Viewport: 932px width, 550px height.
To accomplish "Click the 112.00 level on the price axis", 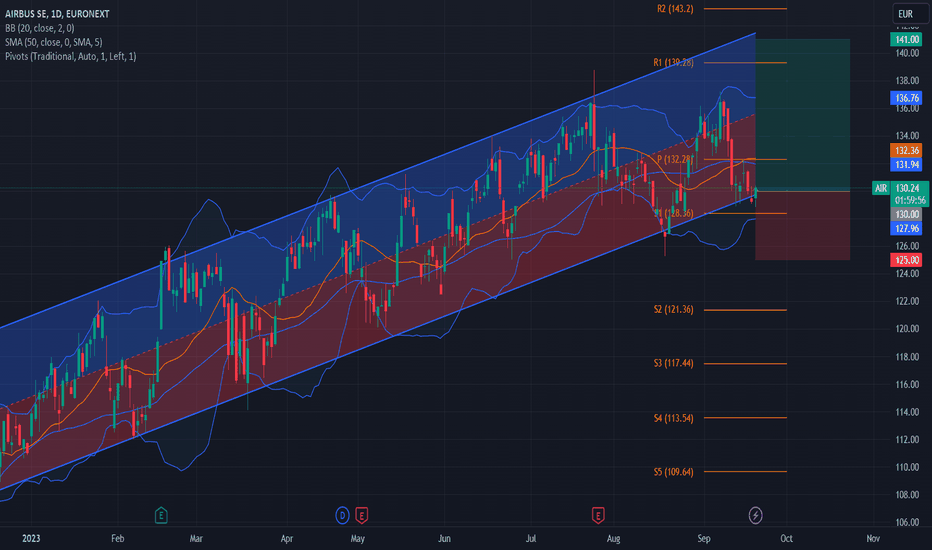I will (908, 439).
